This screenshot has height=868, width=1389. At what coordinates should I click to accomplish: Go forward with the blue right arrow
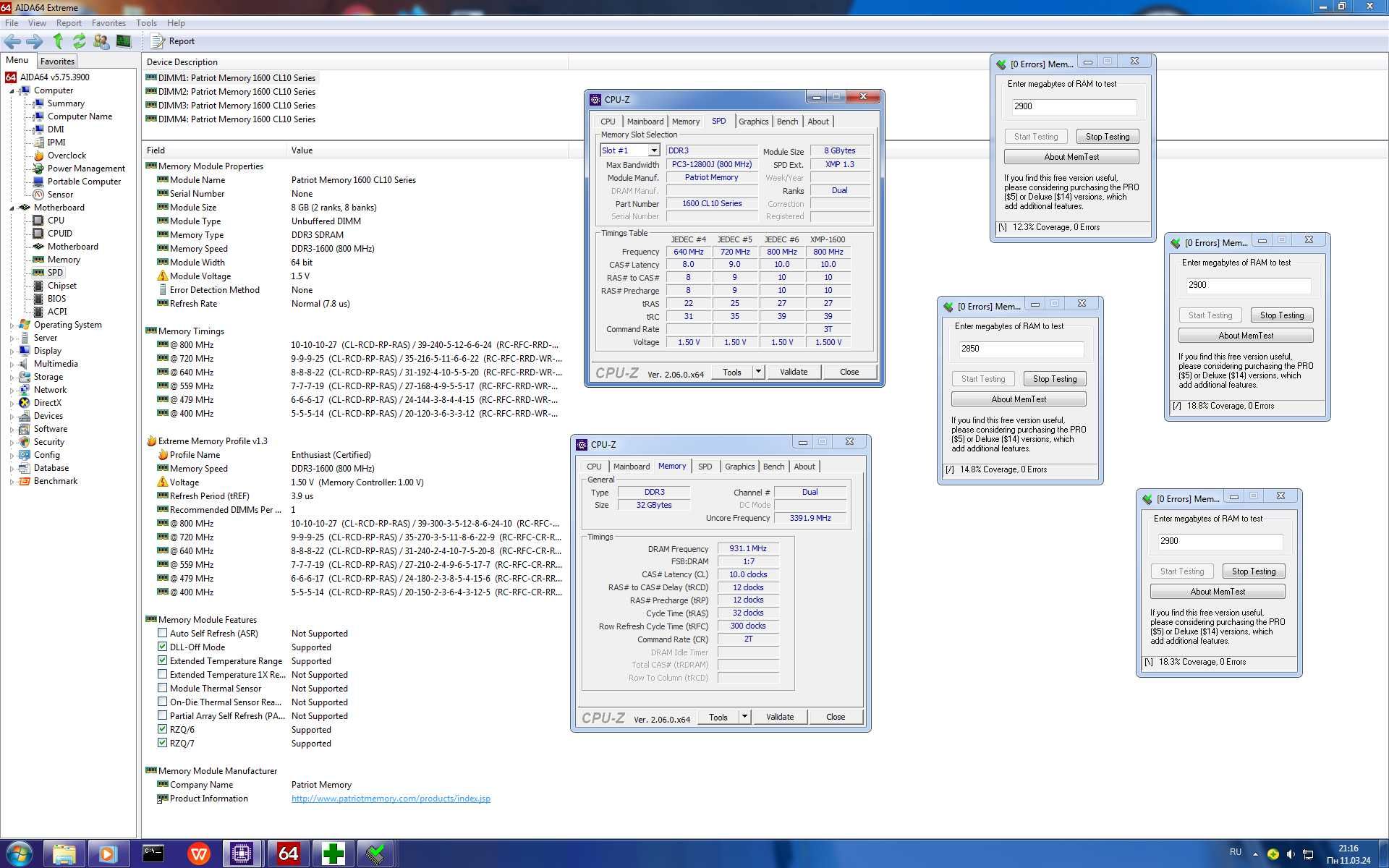[x=34, y=41]
